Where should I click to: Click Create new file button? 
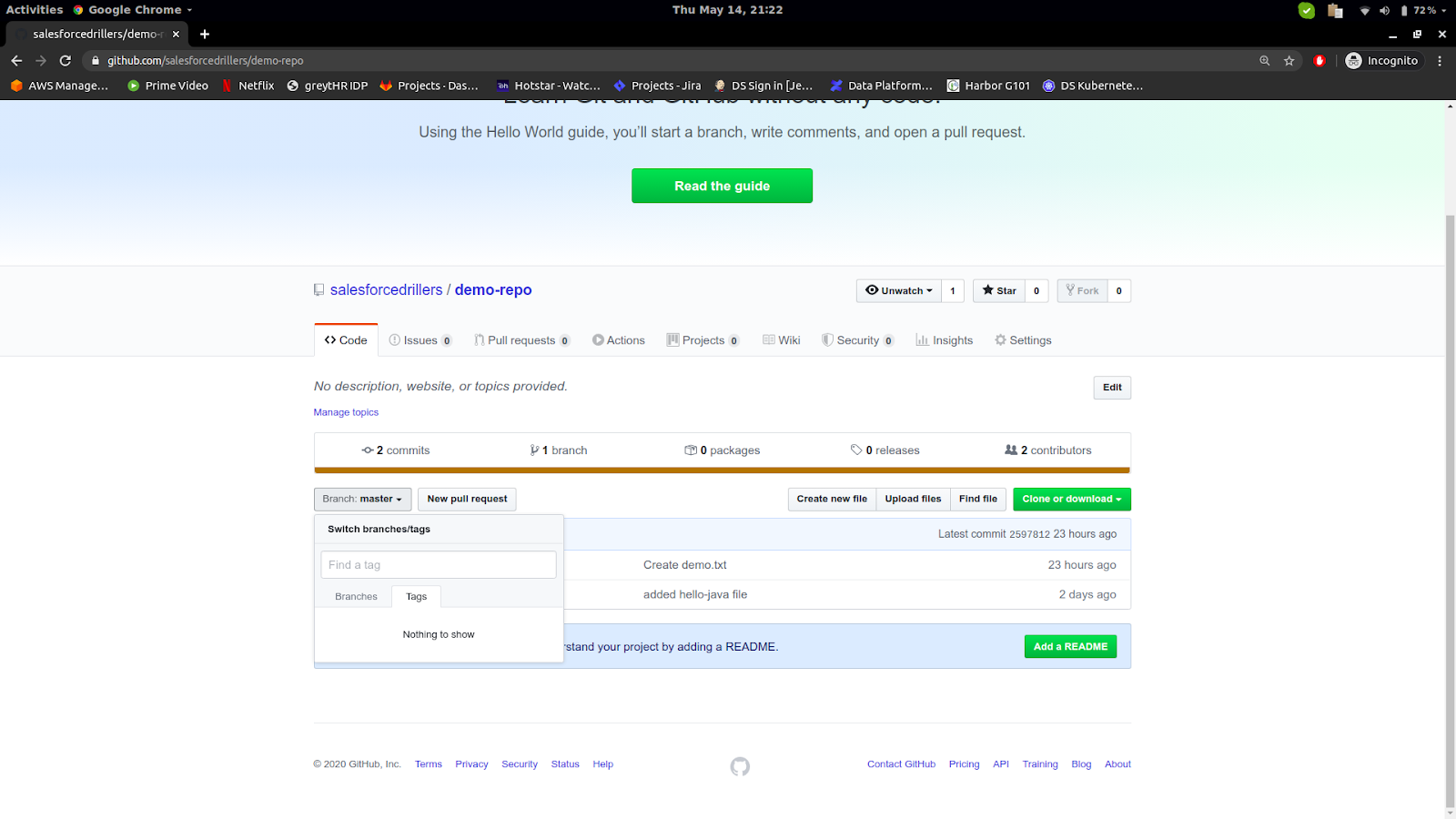click(x=832, y=500)
